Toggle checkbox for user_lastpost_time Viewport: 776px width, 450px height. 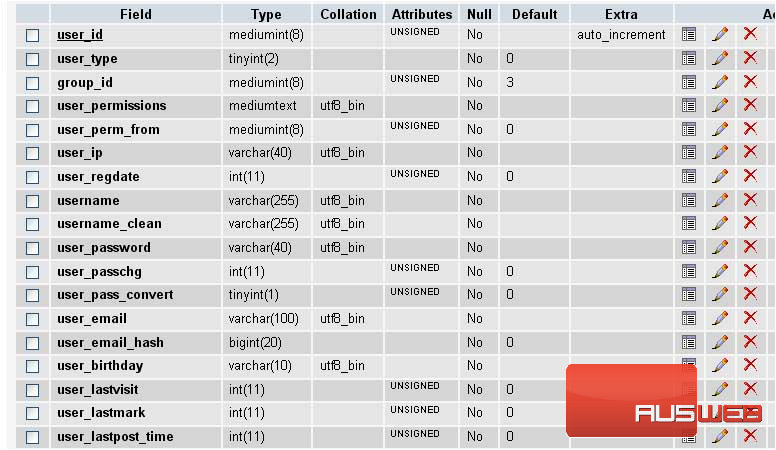[33, 437]
